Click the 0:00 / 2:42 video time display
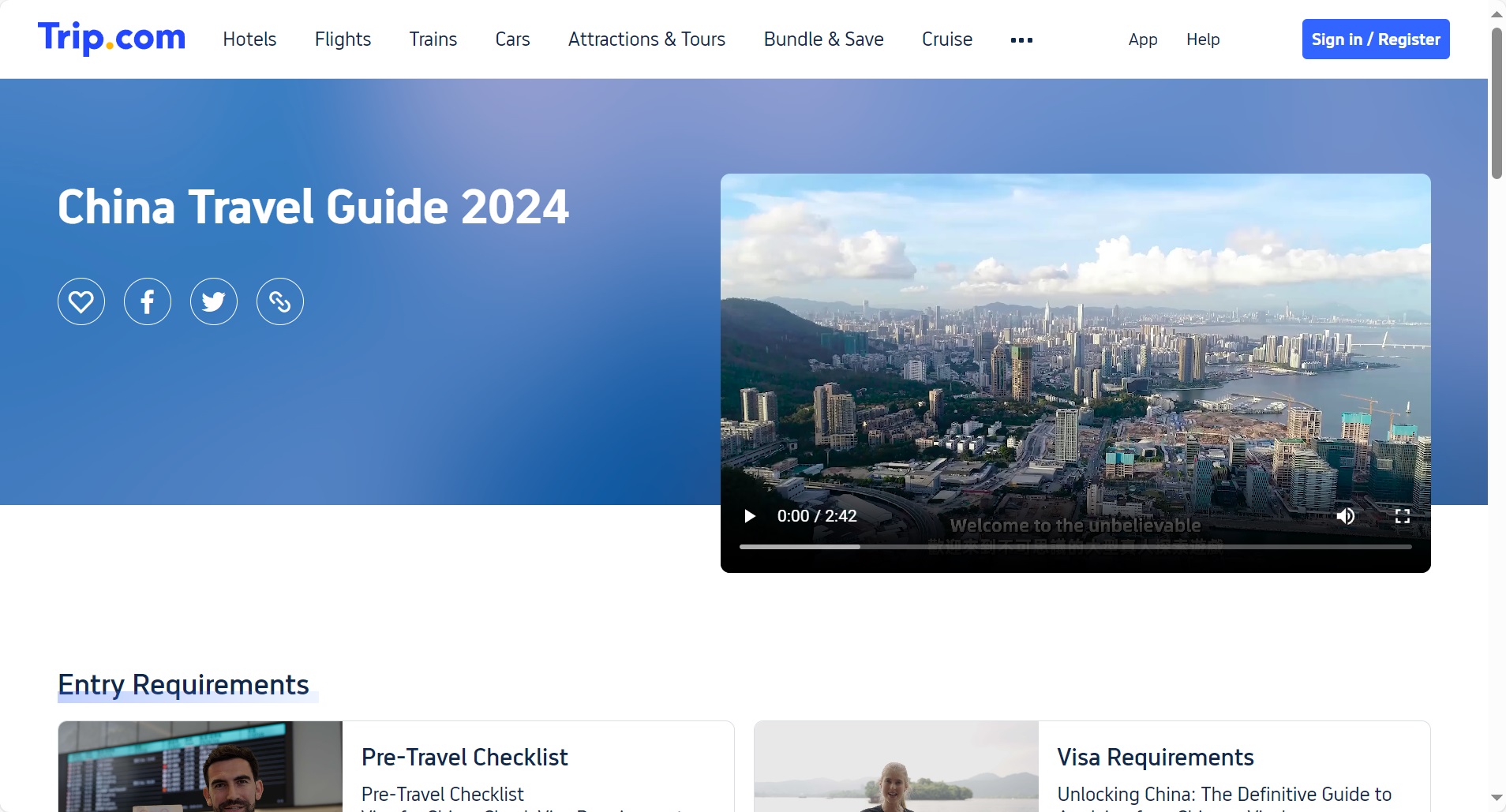Image resolution: width=1506 pixels, height=812 pixels. [x=817, y=516]
